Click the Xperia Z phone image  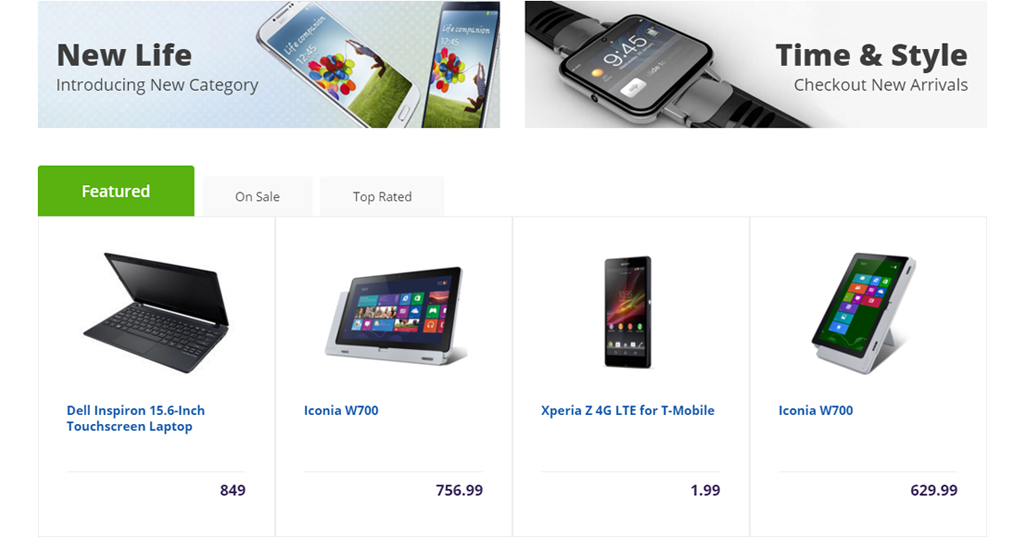(x=628, y=312)
